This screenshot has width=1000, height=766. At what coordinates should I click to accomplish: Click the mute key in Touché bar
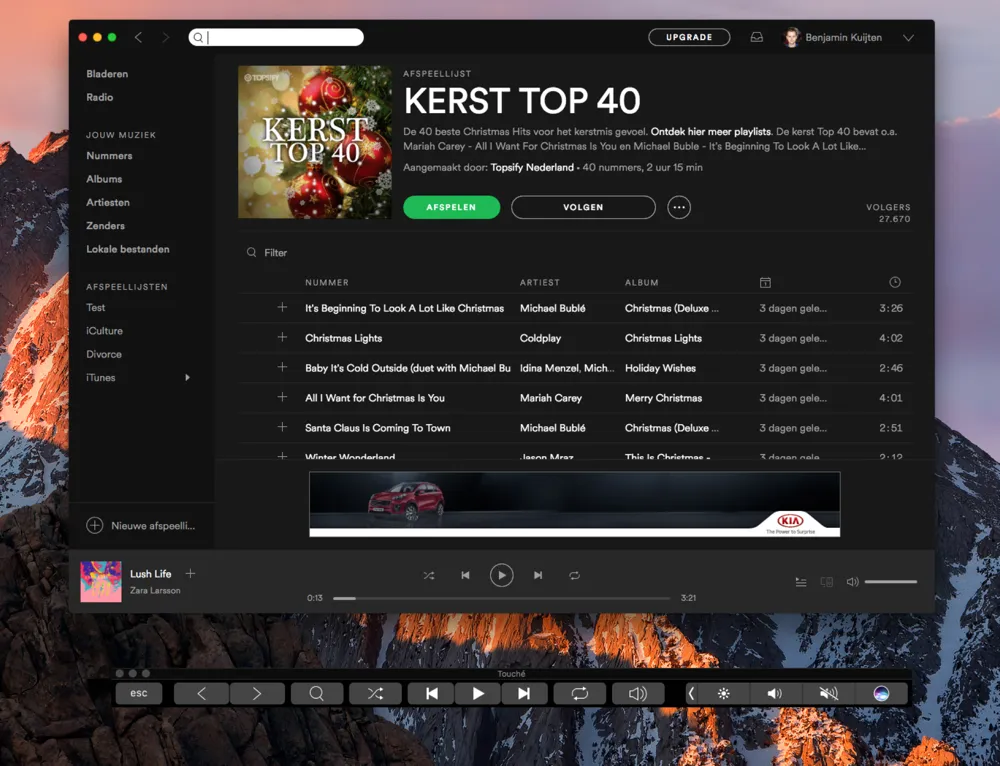tap(828, 693)
